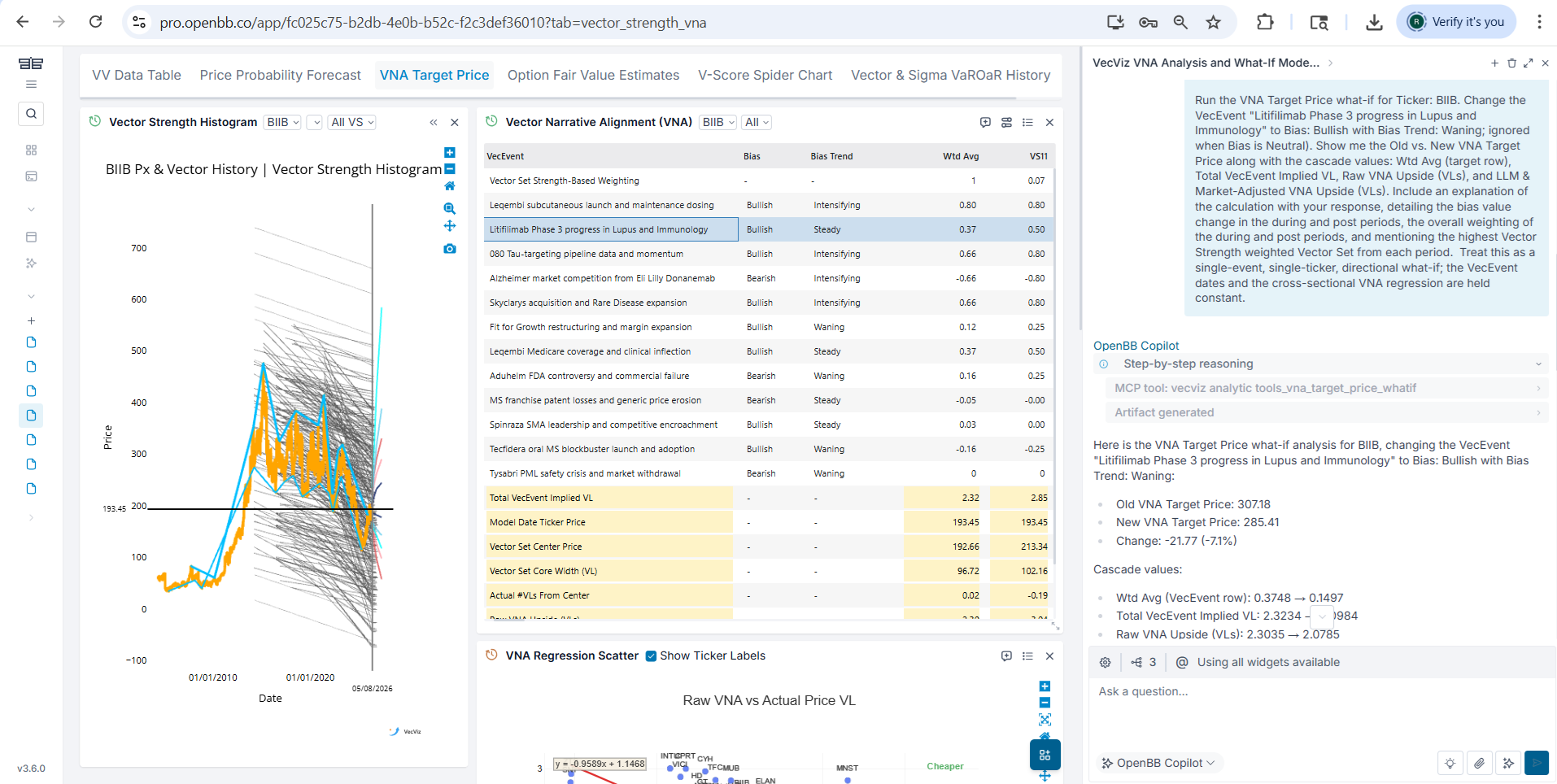Open the OpenBB logo home icon
Viewport: 1557px width, 784px height.
tap(31, 63)
